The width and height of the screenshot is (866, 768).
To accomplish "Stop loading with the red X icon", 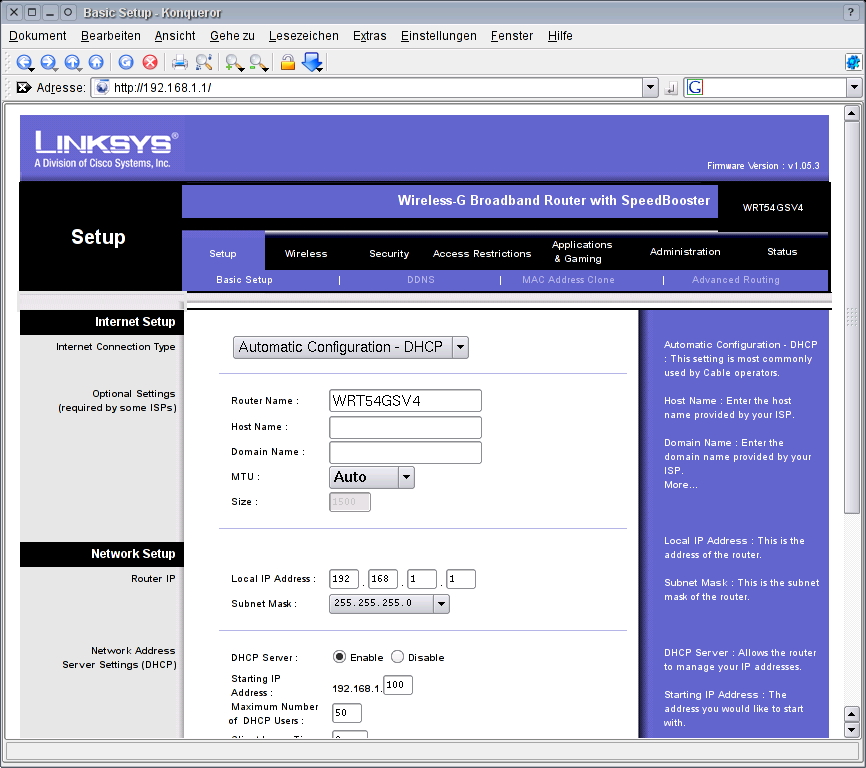I will click(x=150, y=62).
